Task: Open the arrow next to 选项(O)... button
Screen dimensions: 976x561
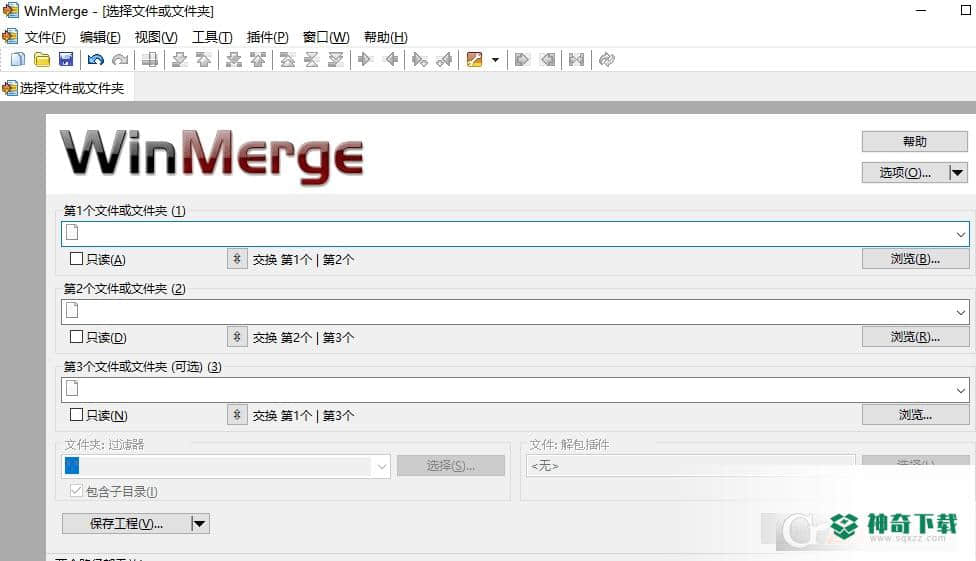Action: pyautogui.click(x=958, y=172)
